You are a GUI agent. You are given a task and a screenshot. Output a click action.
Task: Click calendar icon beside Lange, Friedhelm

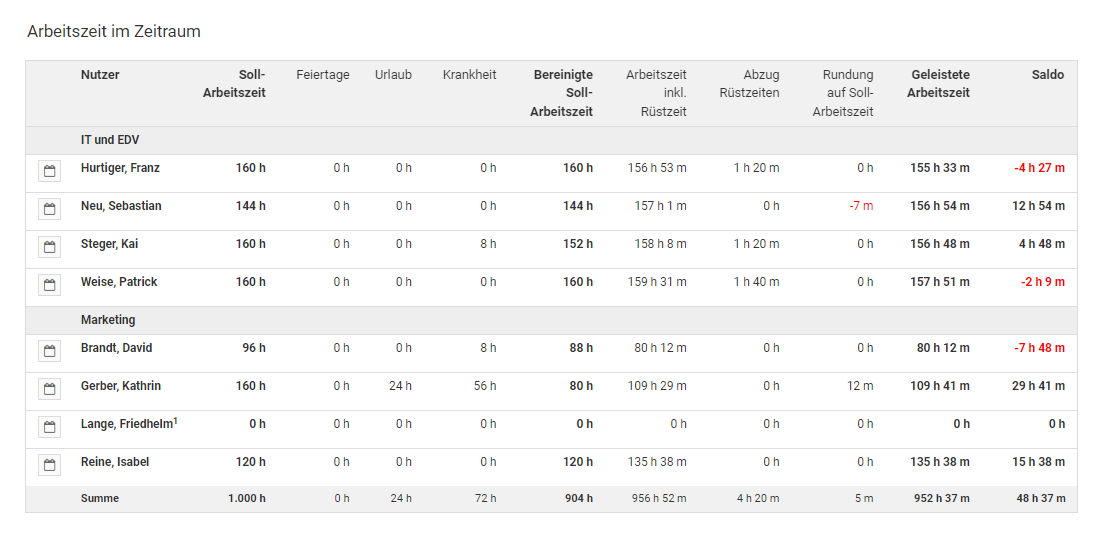coord(49,427)
